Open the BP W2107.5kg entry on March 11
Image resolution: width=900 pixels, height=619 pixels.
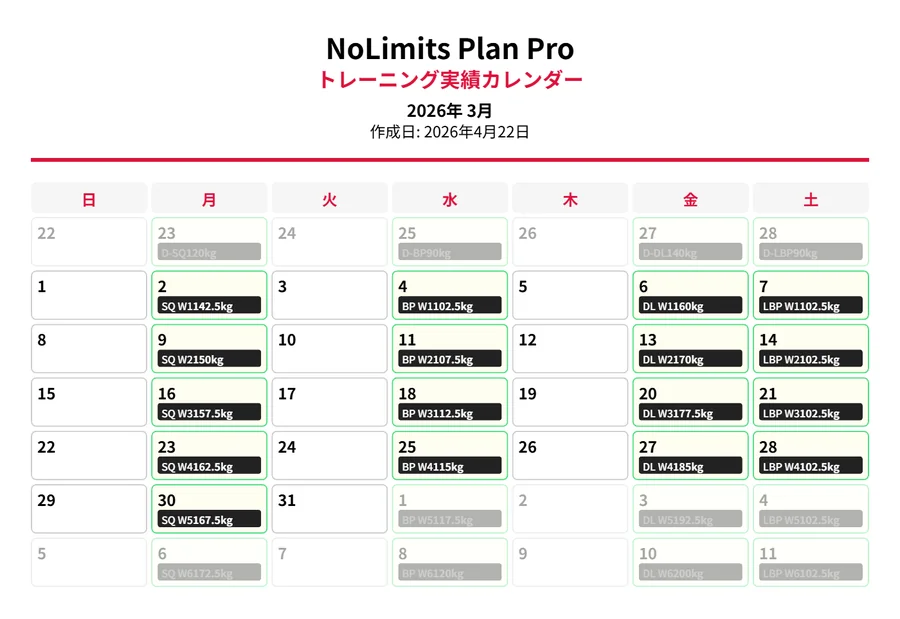[x=449, y=359]
